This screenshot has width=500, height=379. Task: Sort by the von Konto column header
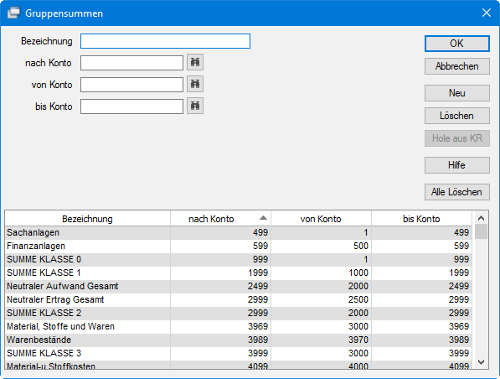point(321,219)
